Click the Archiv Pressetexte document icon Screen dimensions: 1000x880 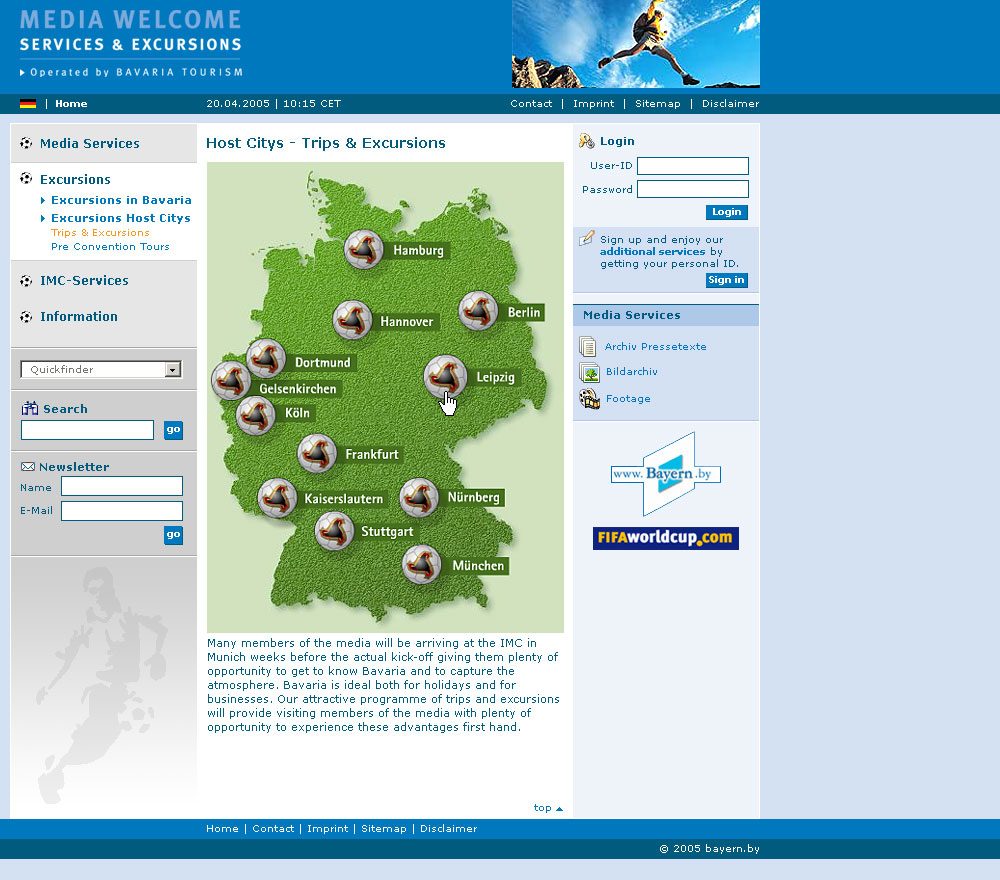[586, 346]
